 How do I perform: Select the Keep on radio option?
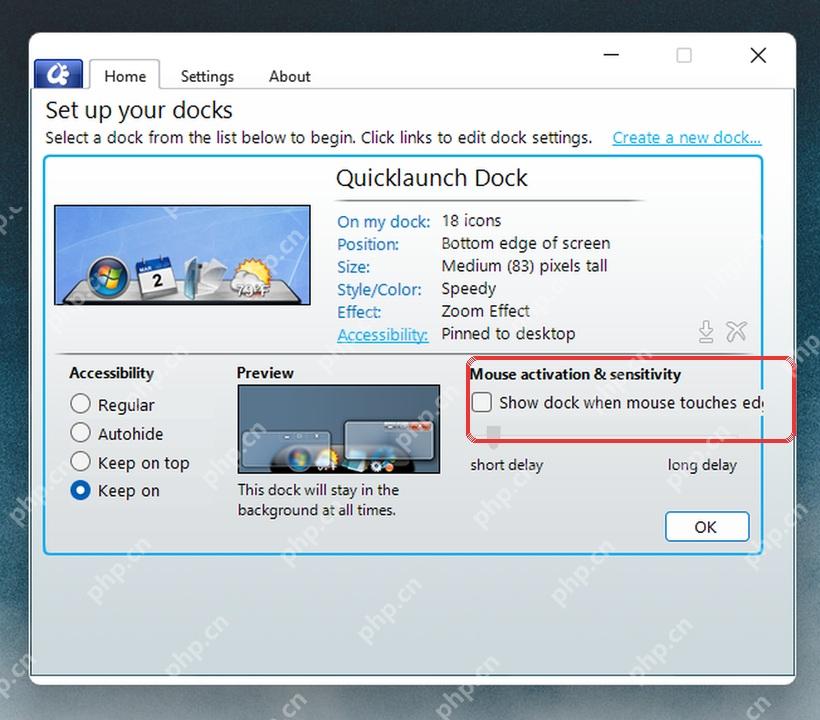pos(81,490)
